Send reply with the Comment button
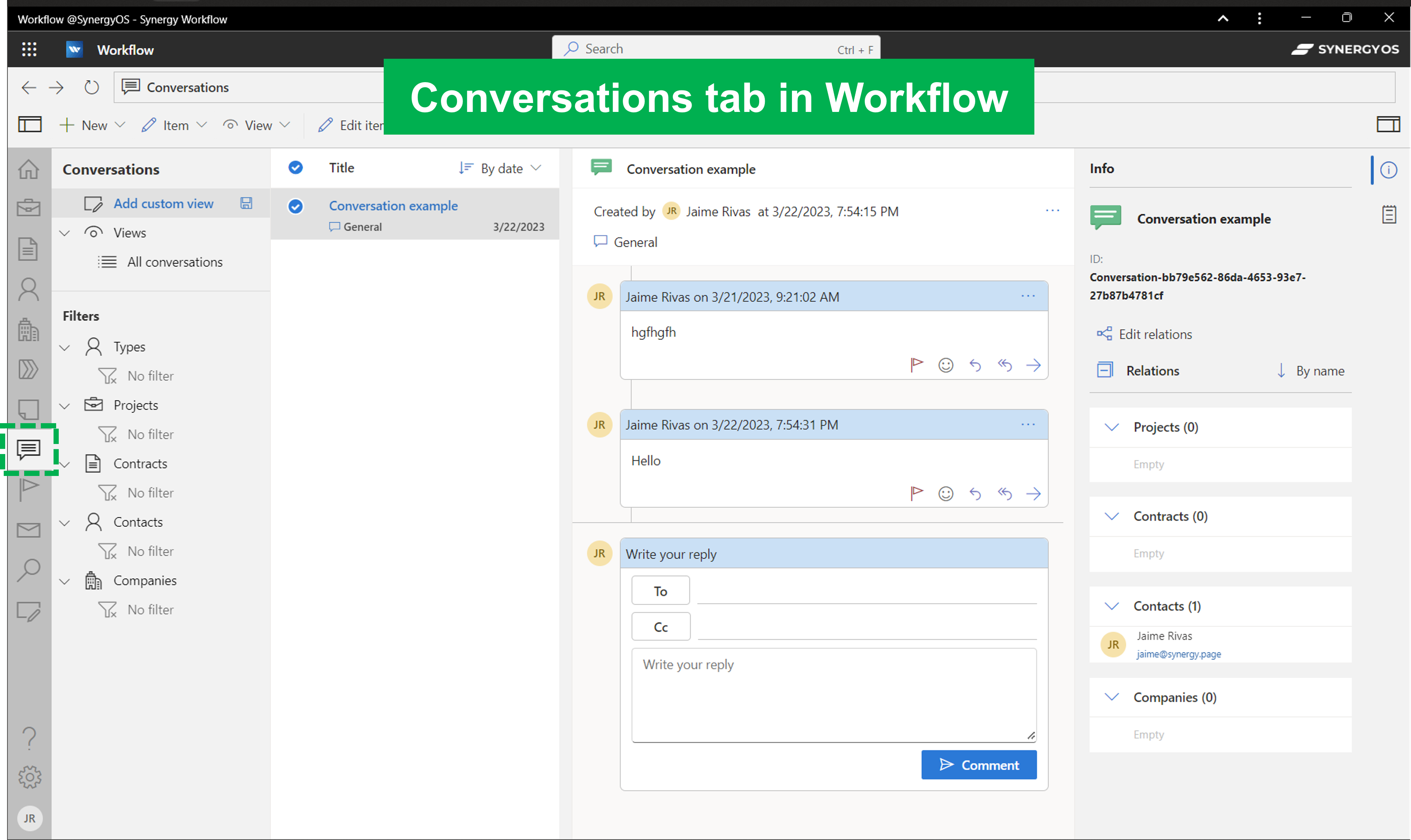 (979, 765)
